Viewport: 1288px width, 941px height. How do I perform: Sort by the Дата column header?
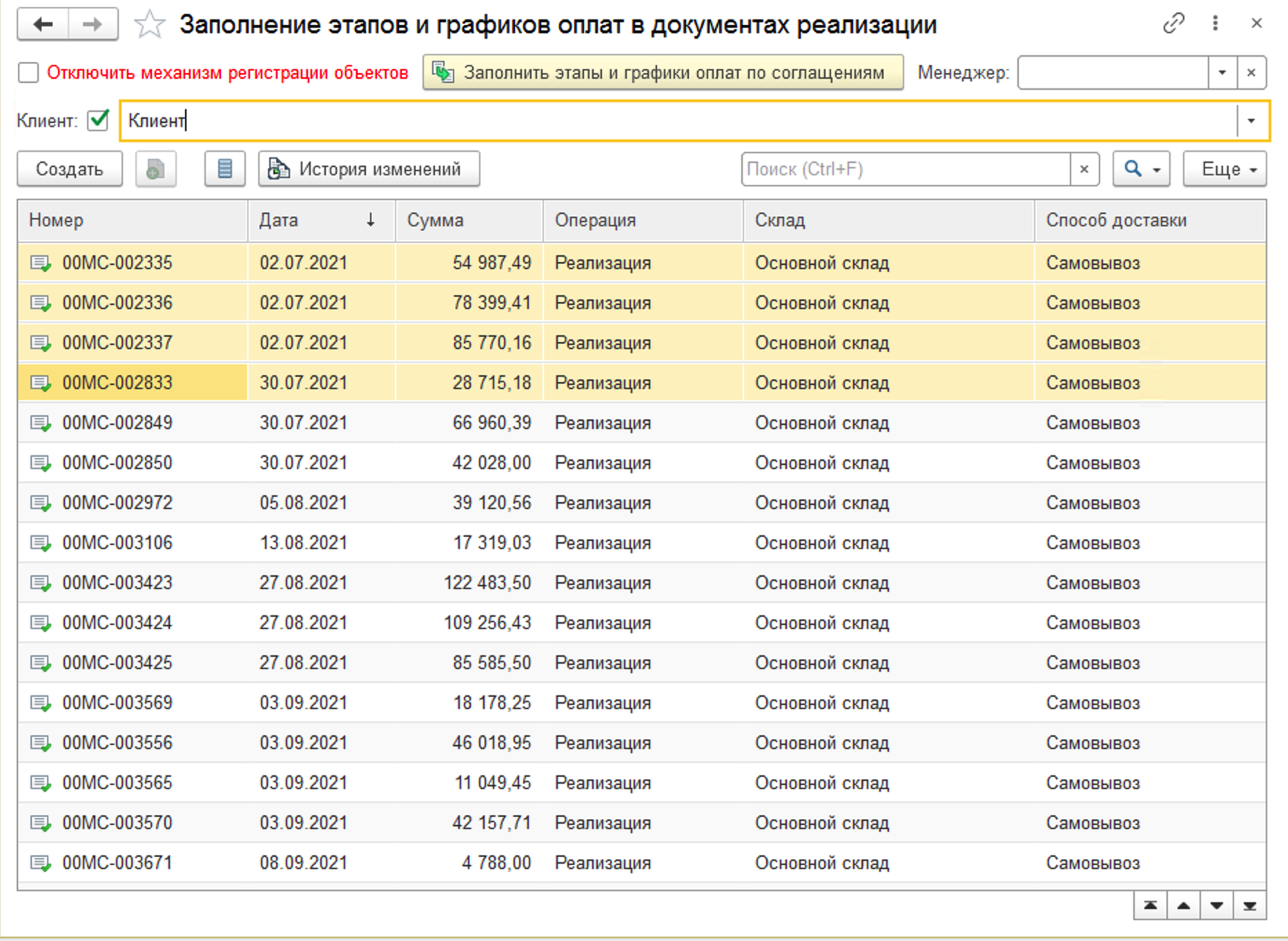pyautogui.click(x=322, y=221)
